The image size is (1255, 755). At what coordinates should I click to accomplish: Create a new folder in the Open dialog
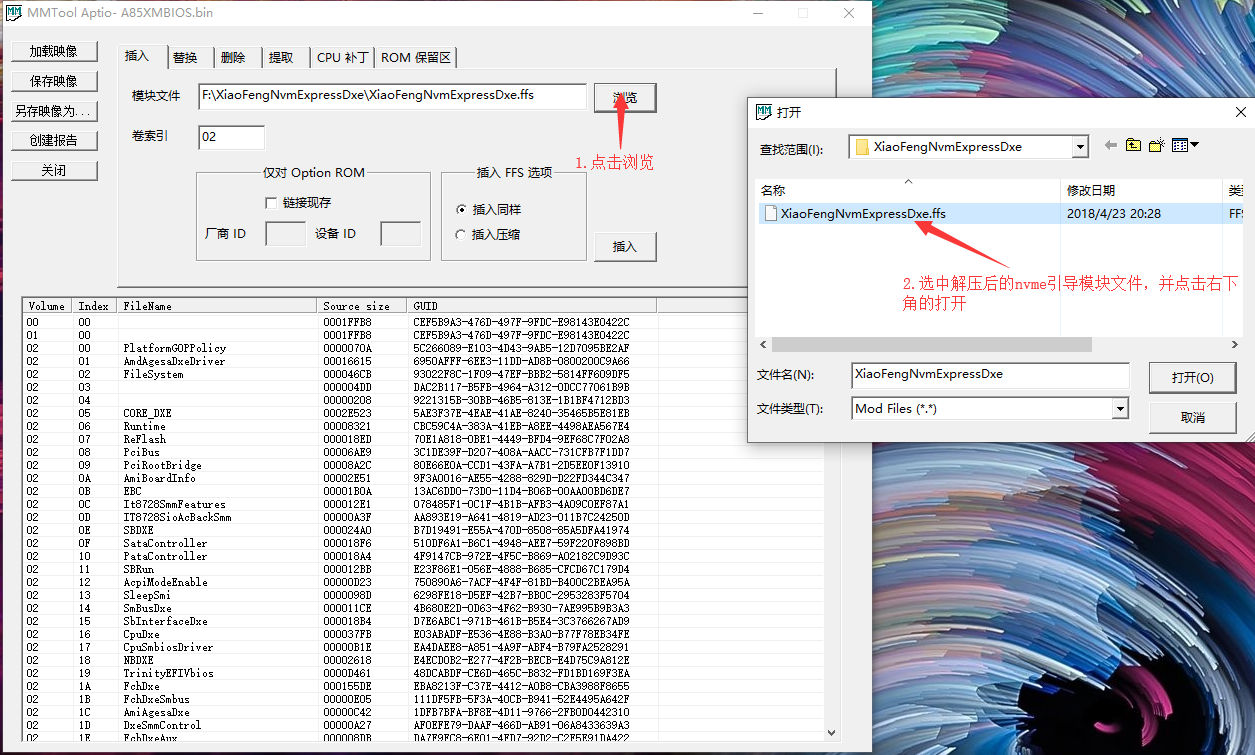[1156, 144]
